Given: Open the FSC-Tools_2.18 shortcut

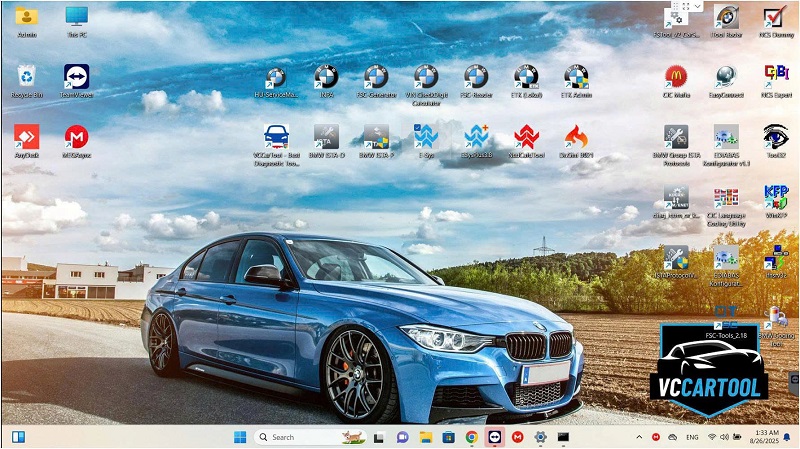Looking at the screenshot, I should 727,323.
